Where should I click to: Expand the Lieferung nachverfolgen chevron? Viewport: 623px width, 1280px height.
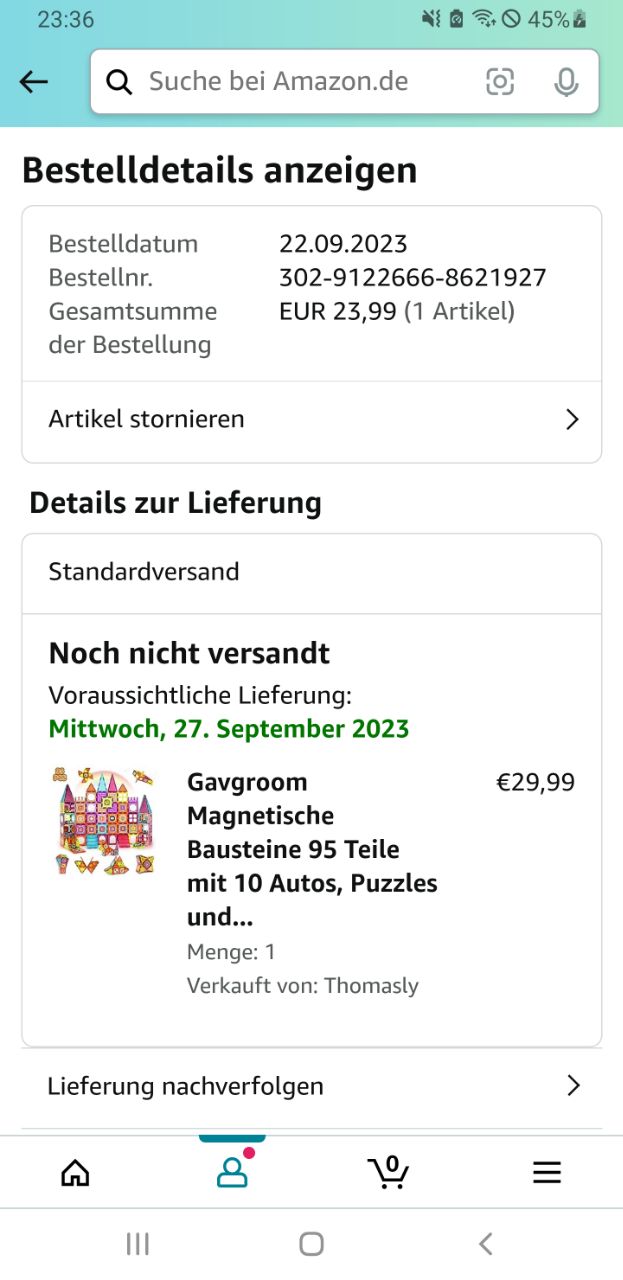click(x=573, y=1086)
